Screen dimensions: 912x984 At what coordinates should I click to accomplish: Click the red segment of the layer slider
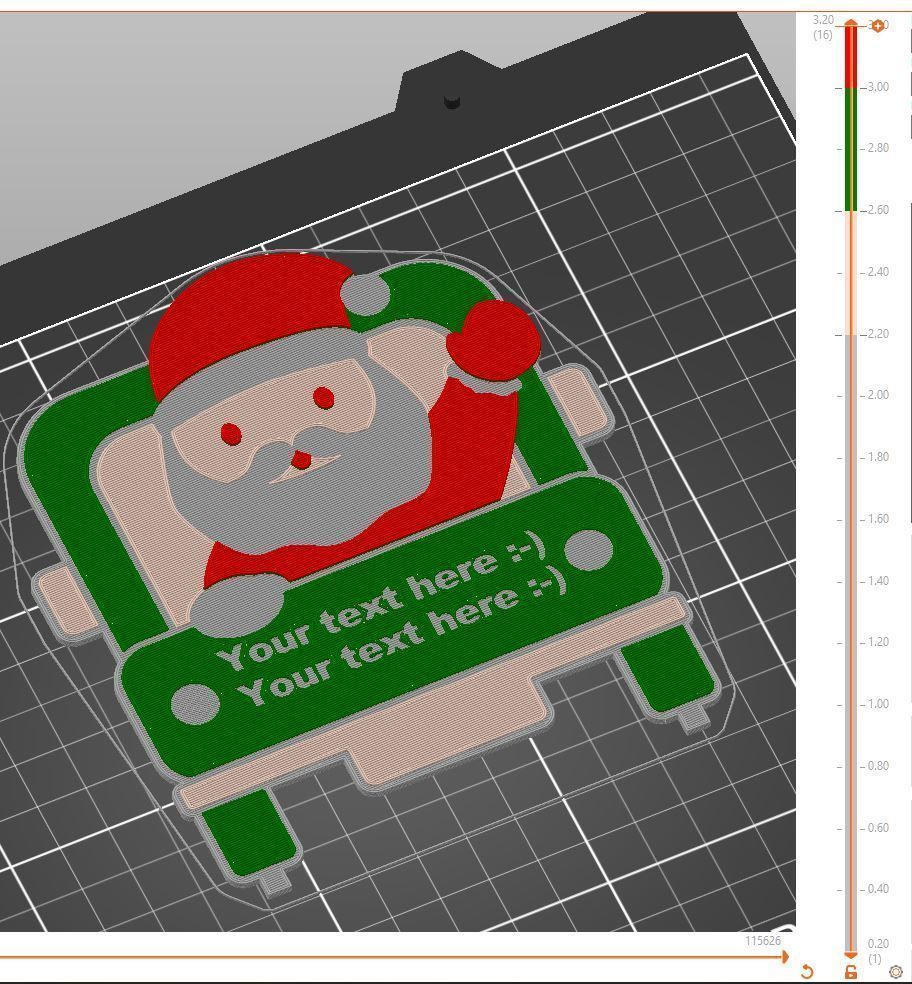850,58
